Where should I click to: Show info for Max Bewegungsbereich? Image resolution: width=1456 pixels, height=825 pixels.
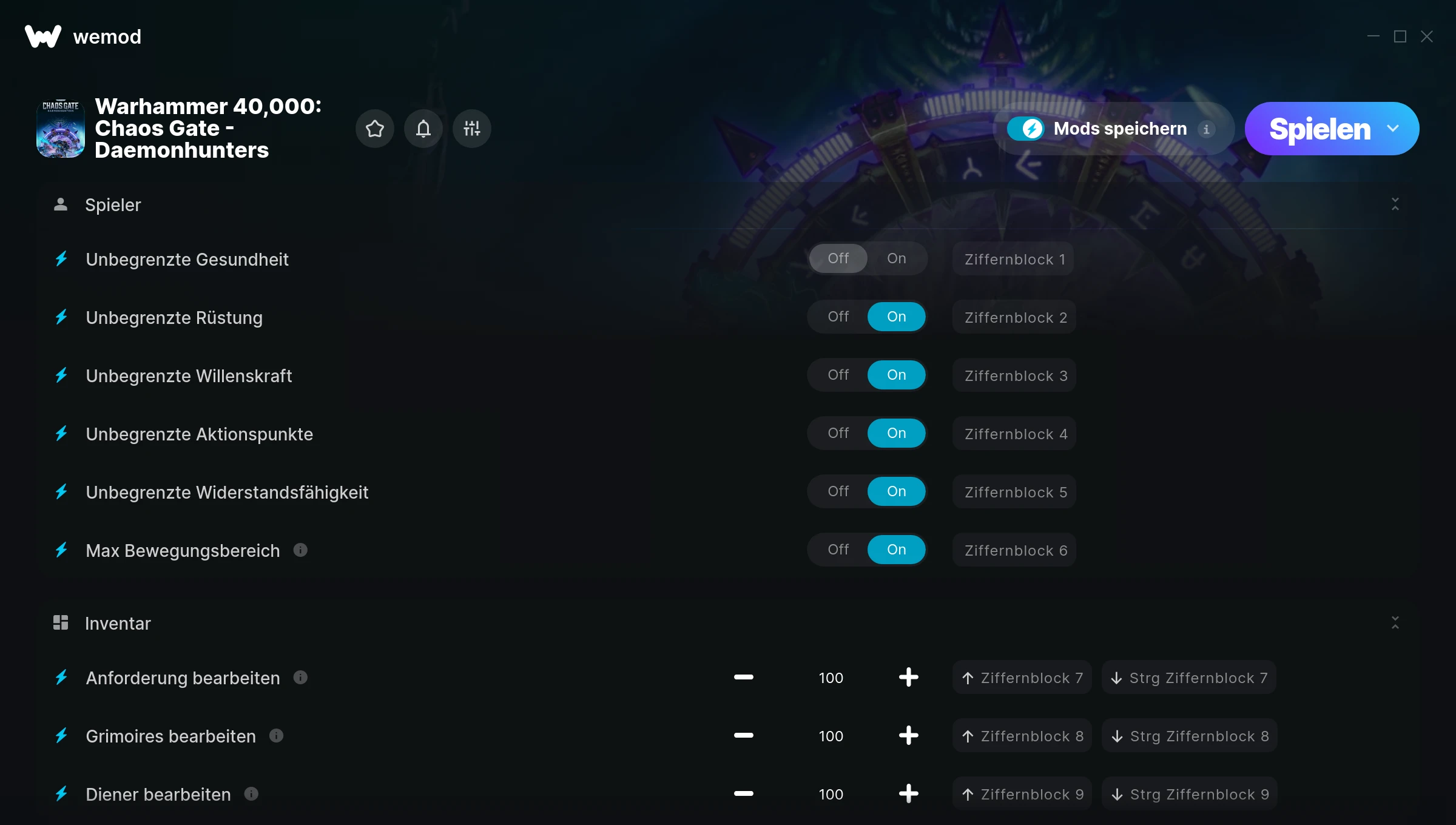point(300,550)
